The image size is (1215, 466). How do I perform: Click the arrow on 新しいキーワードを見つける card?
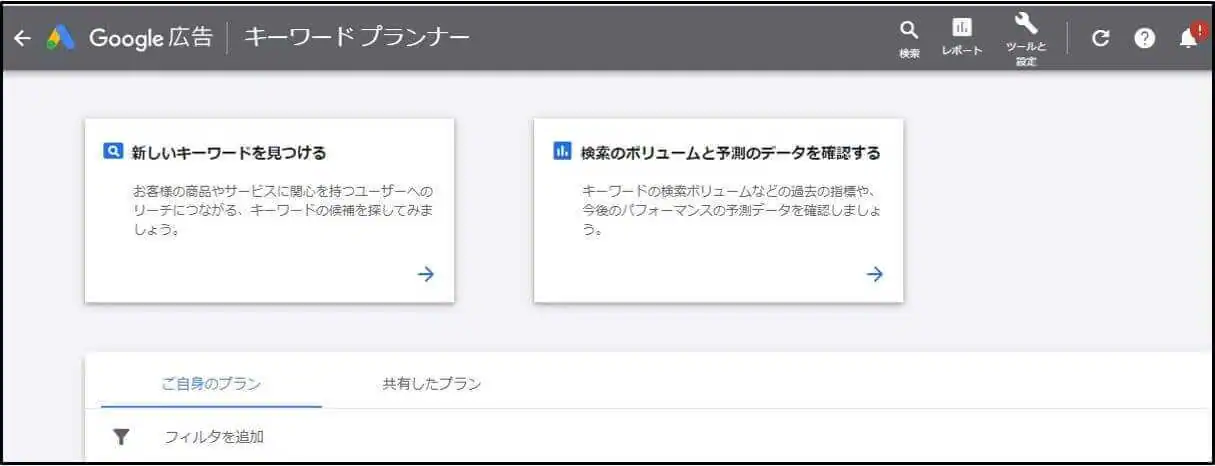tap(426, 274)
